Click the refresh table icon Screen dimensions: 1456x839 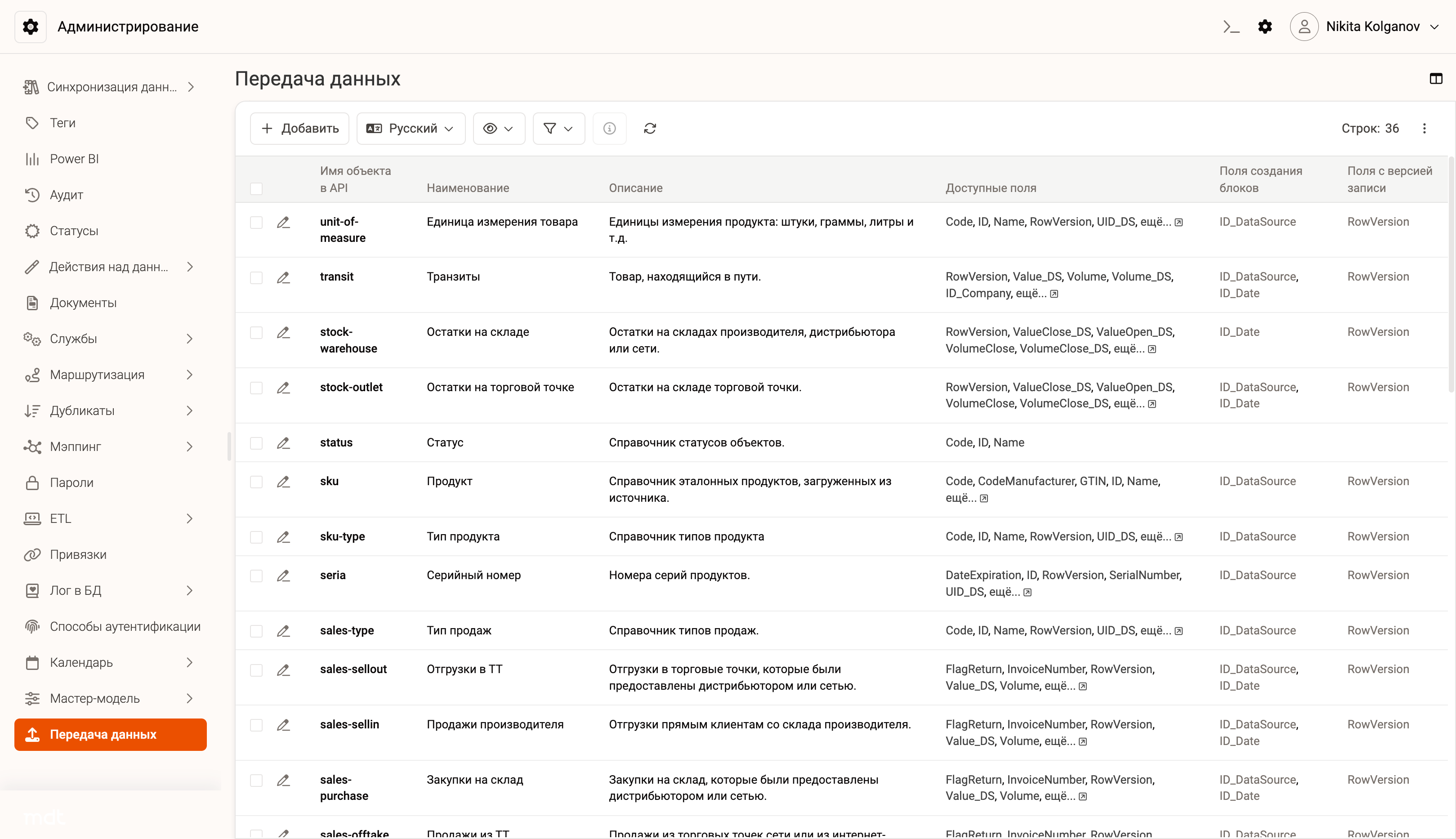point(649,129)
